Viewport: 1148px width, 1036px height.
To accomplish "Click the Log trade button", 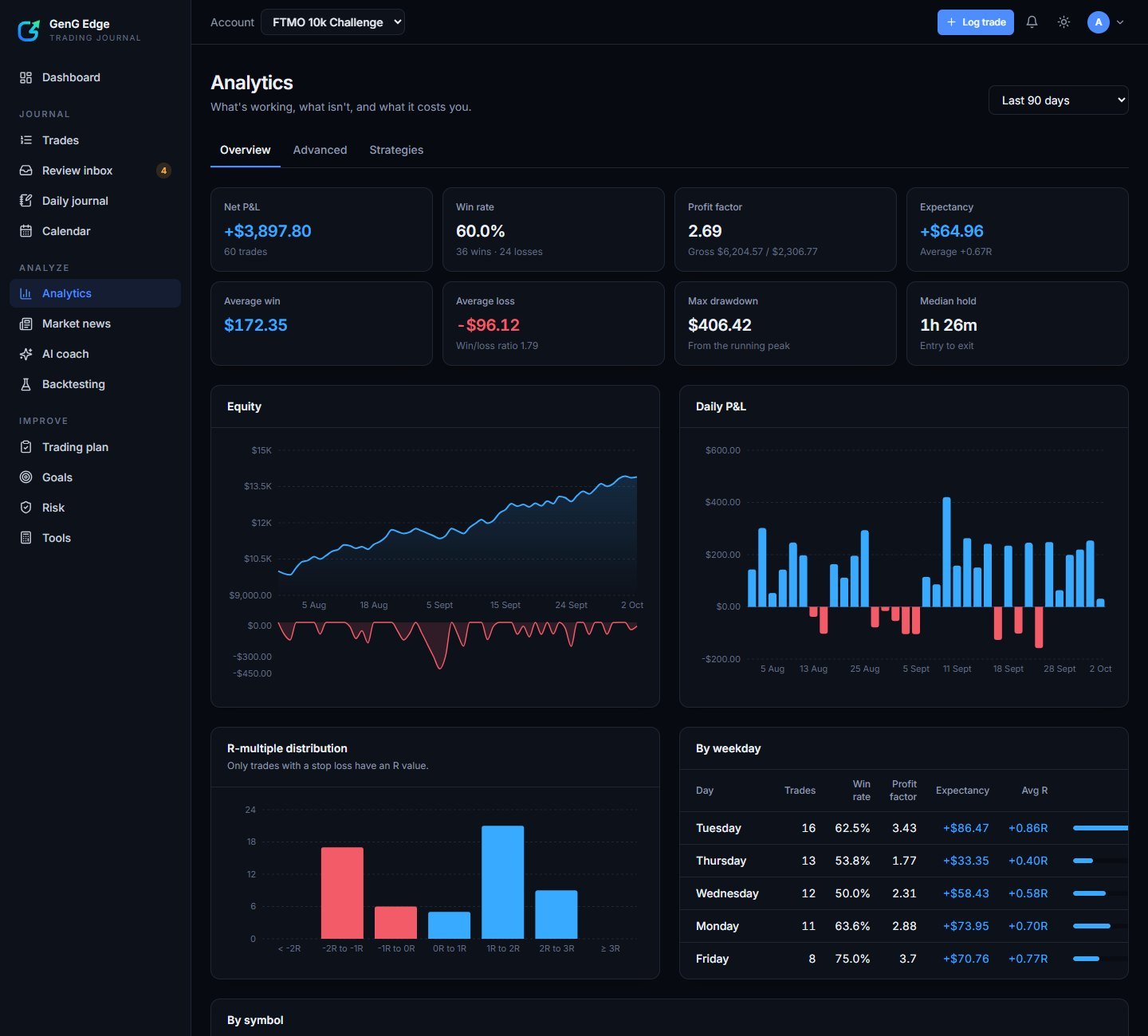I will 975,22.
